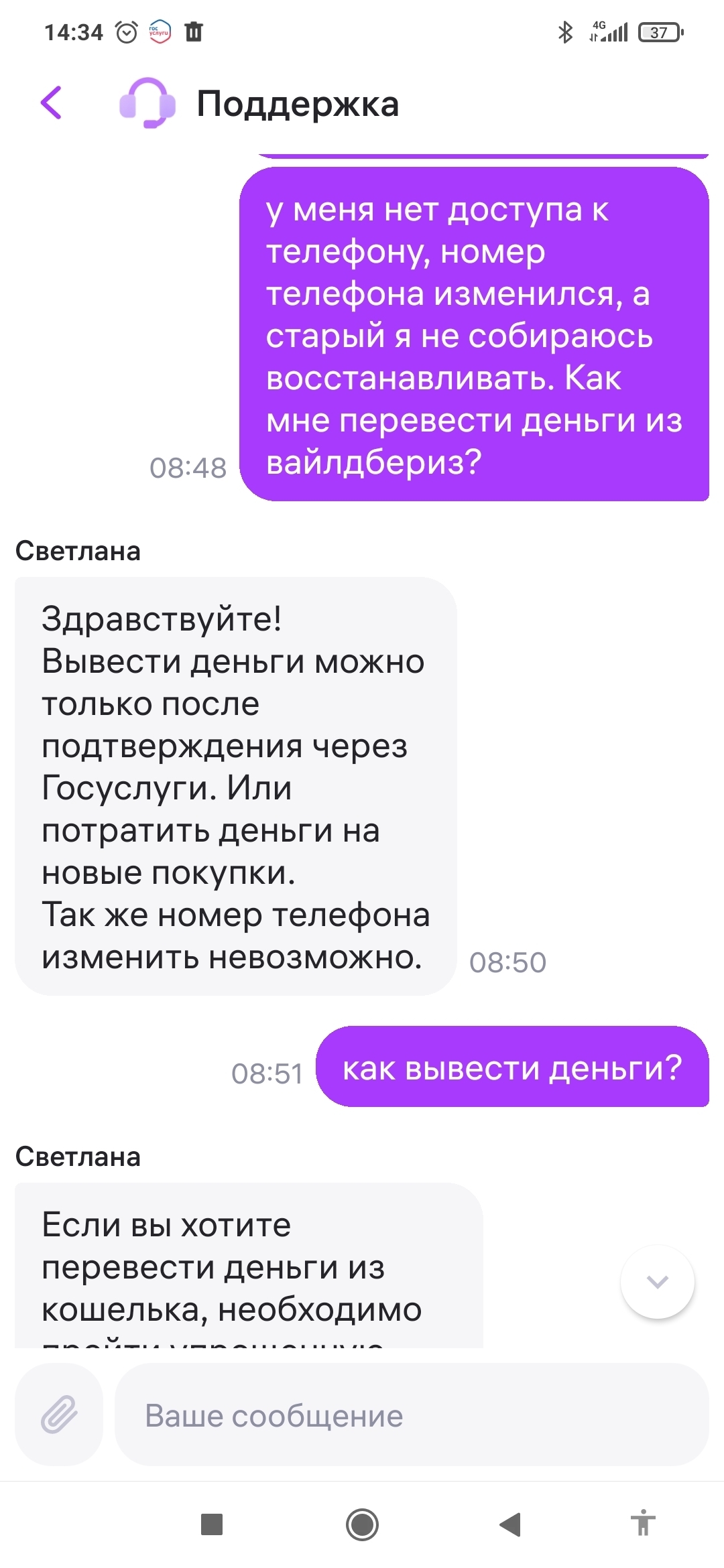This screenshot has width=724, height=1568.
Task: Tap the Госуслуги notification icon in status bar
Action: (160, 31)
